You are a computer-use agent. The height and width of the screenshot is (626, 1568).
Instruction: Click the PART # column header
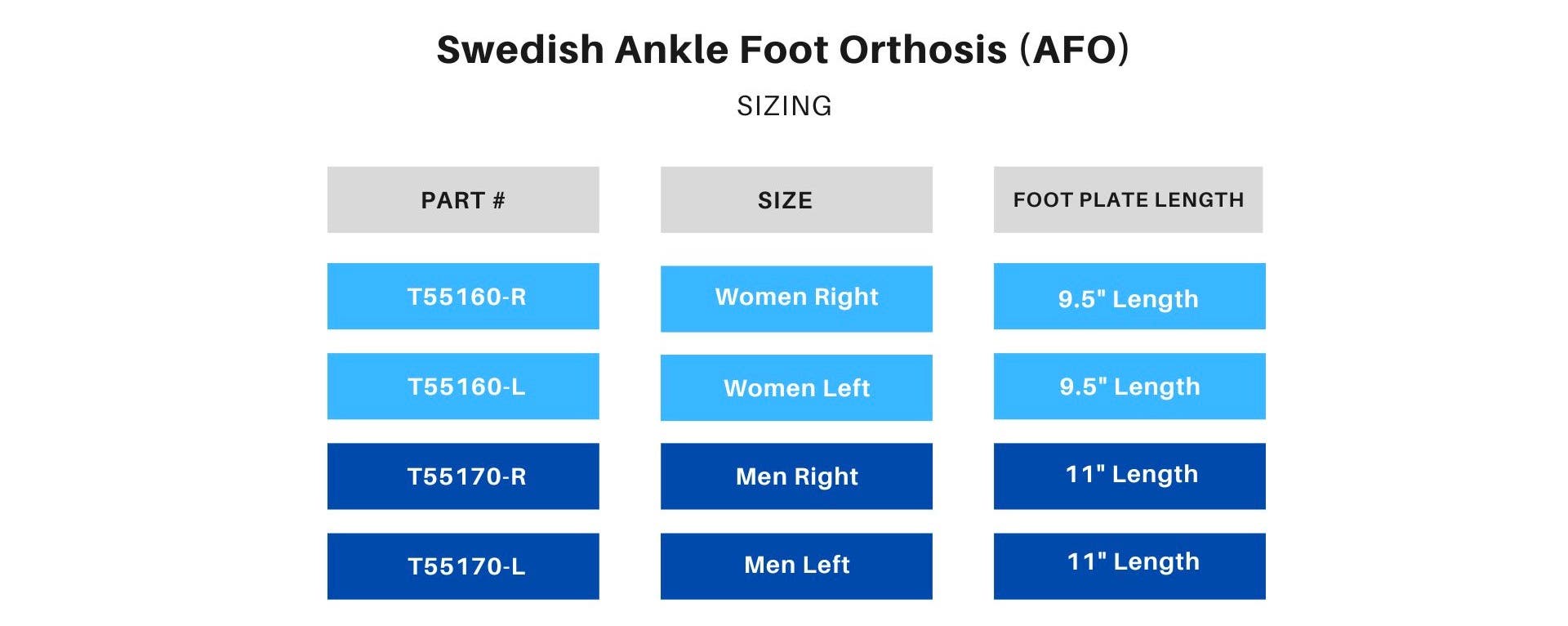(x=463, y=199)
